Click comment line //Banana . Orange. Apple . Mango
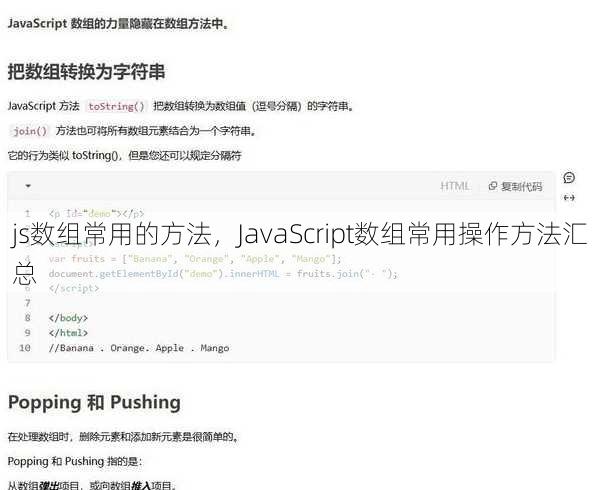Screen dimensions: 602x490 pos(139,348)
